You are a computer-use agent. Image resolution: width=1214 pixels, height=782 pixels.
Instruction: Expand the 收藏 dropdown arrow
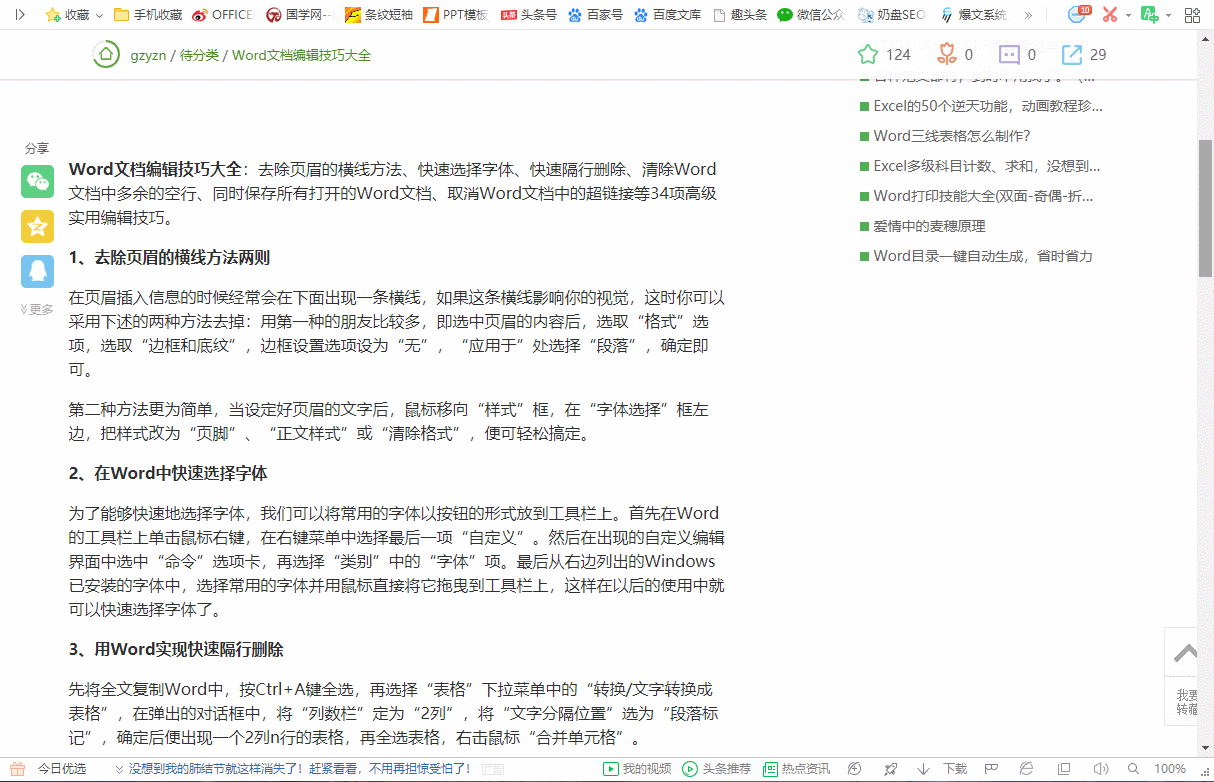pos(100,15)
